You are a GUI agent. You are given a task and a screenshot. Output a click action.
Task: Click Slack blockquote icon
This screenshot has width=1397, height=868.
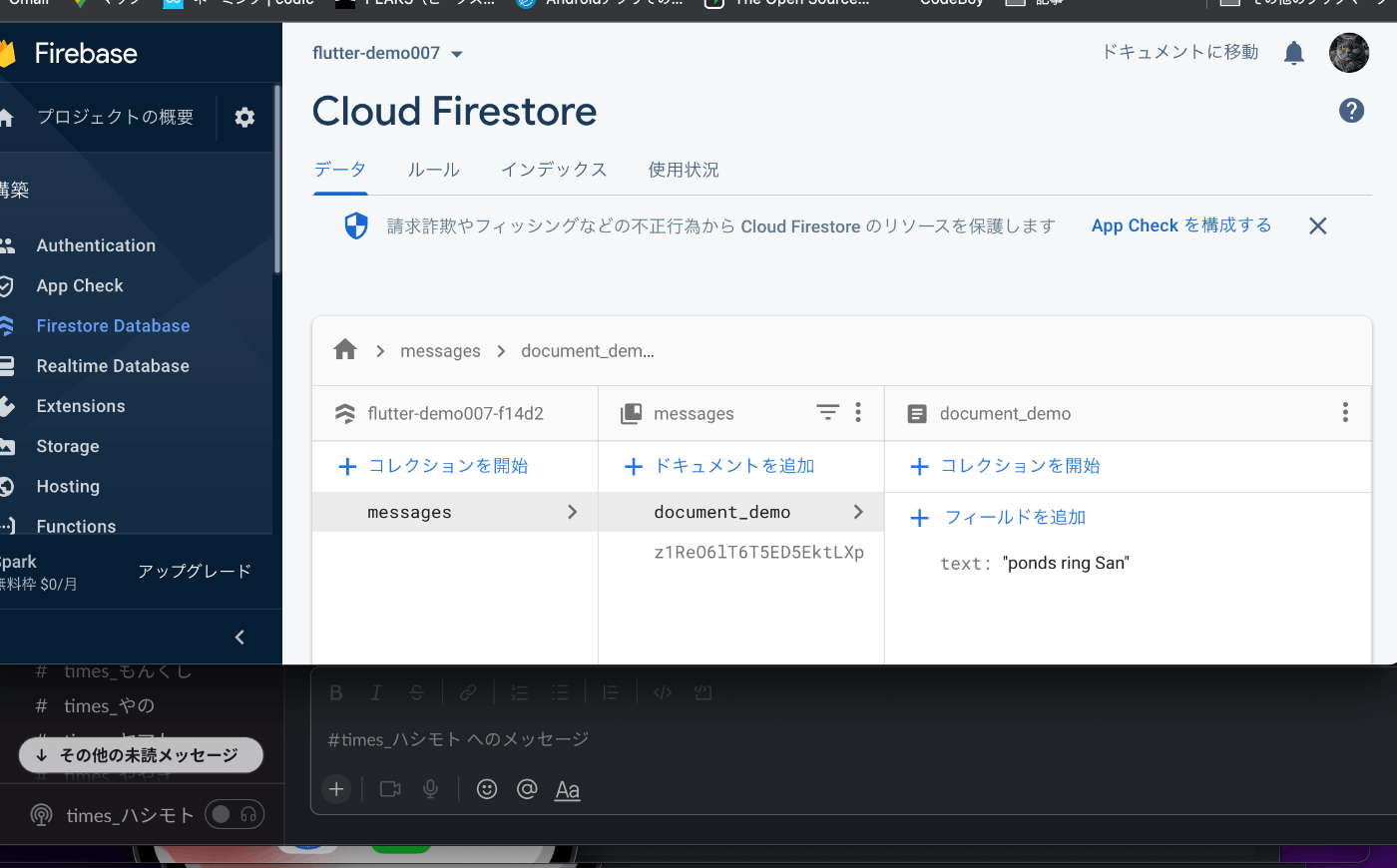coord(611,692)
